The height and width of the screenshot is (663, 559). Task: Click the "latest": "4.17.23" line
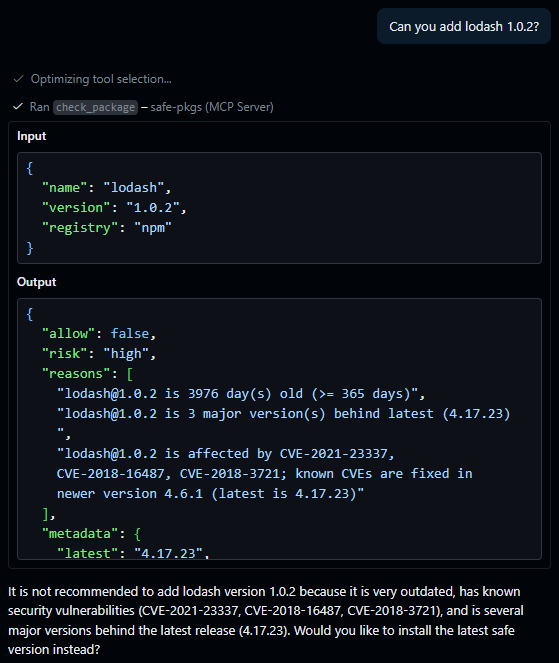click(133, 553)
